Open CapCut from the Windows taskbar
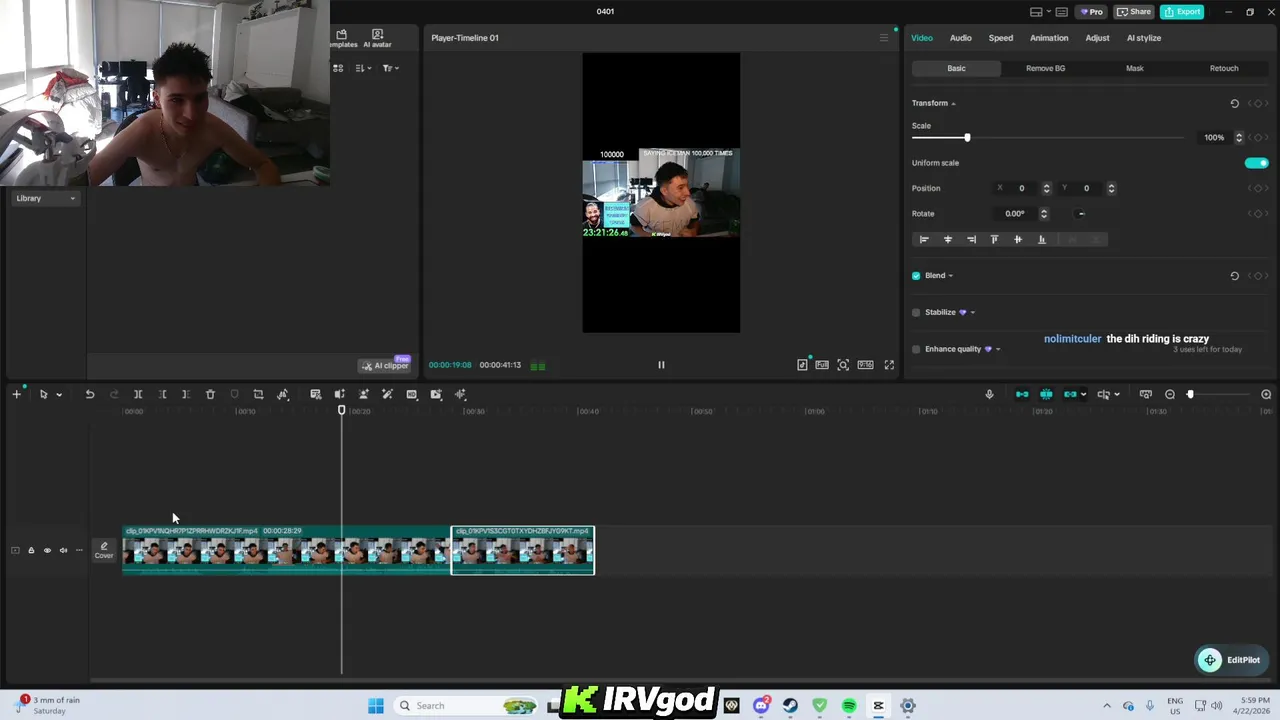Screen dimensions: 1280x720 click(878, 706)
